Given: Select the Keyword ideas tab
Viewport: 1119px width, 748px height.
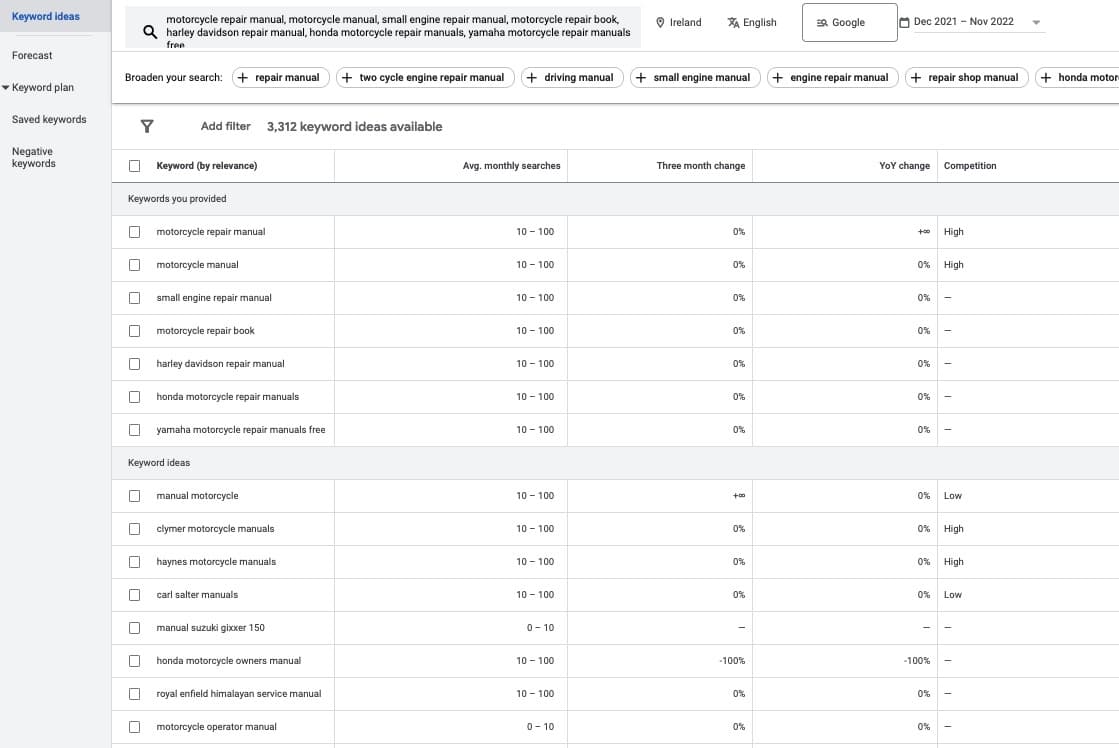Looking at the screenshot, I should tap(46, 16).
